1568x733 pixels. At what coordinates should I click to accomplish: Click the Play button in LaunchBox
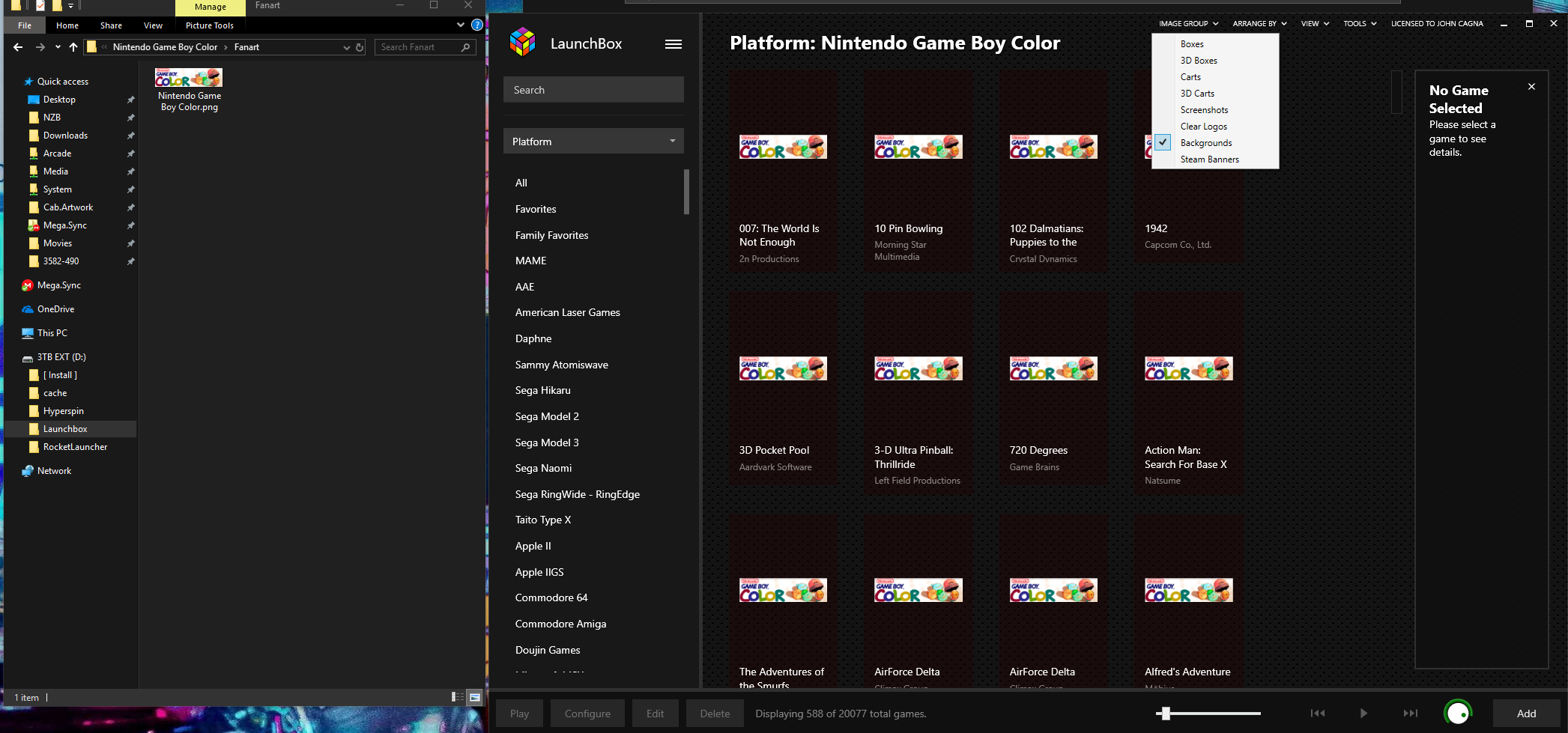pyautogui.click(x=519, y=714)
